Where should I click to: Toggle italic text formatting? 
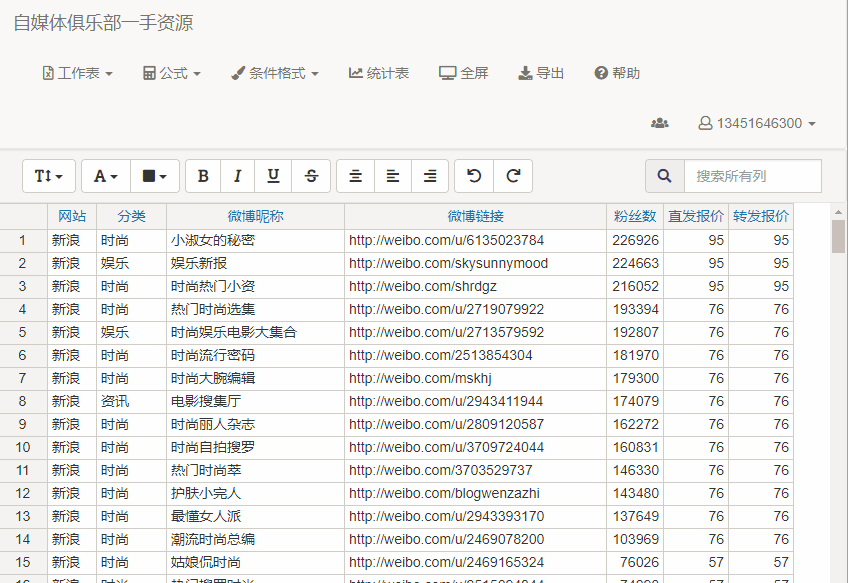[x=237, y=176]
